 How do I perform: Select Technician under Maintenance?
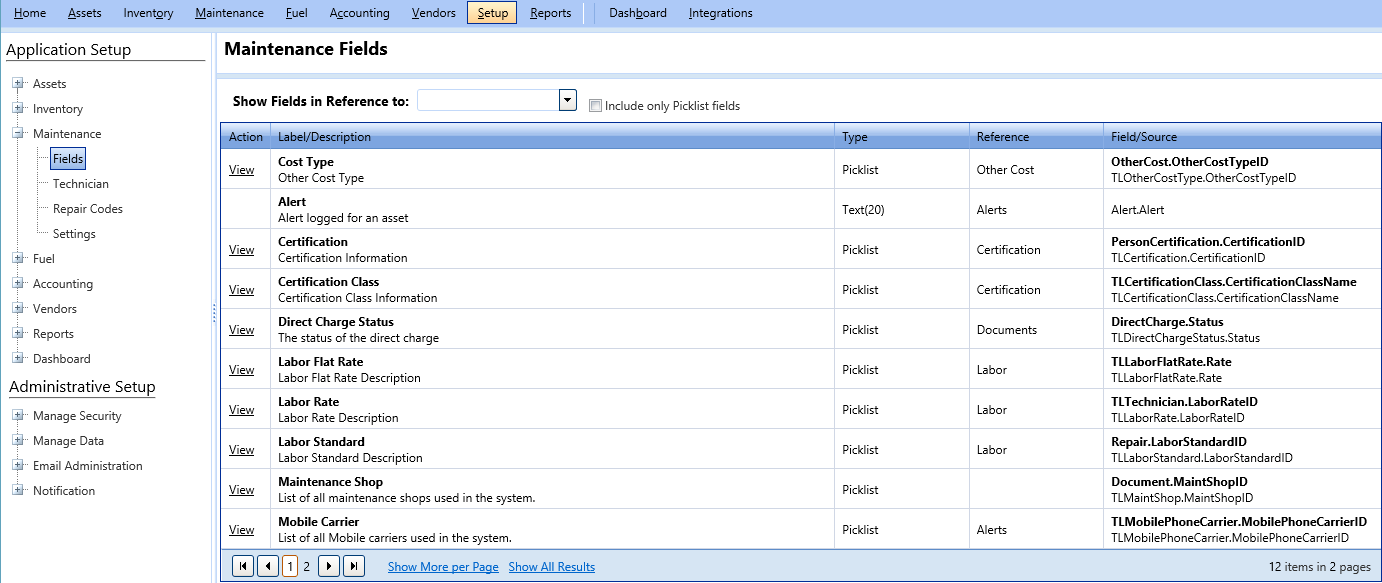click(81, 184)
